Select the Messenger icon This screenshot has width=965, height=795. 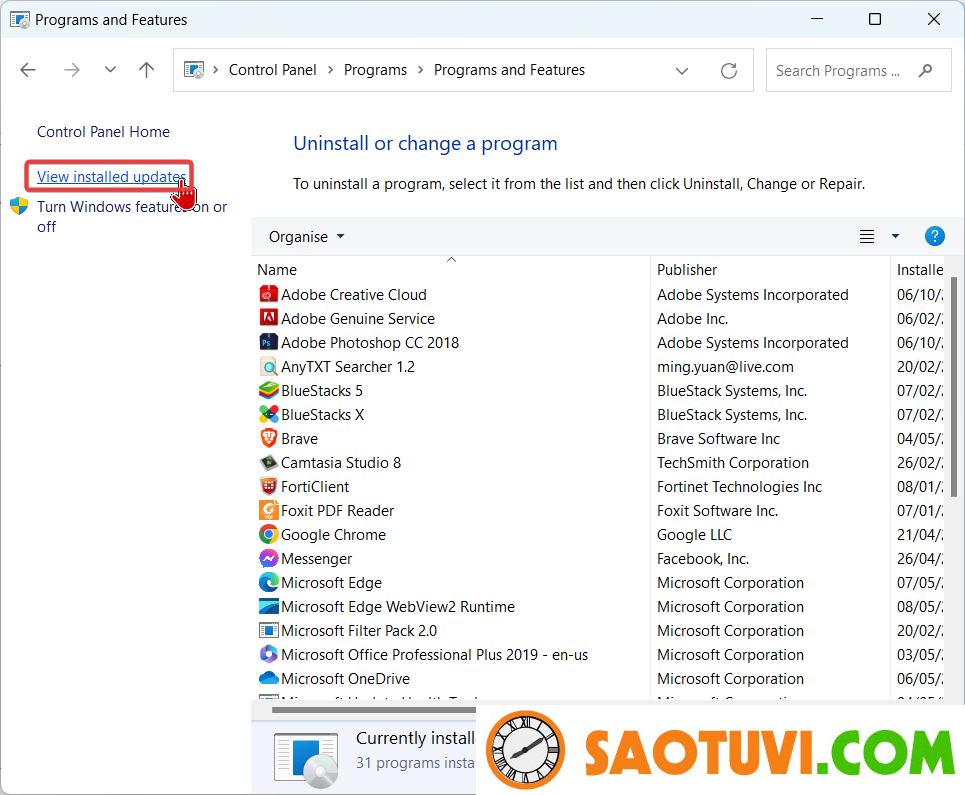pyautogui.click(x=268, y=559)
